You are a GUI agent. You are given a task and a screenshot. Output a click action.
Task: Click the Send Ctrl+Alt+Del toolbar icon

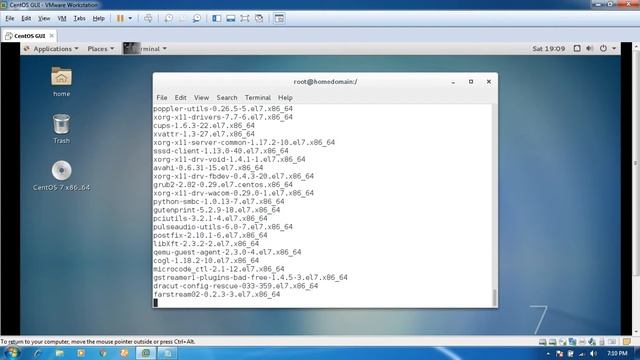click(148, 18)
